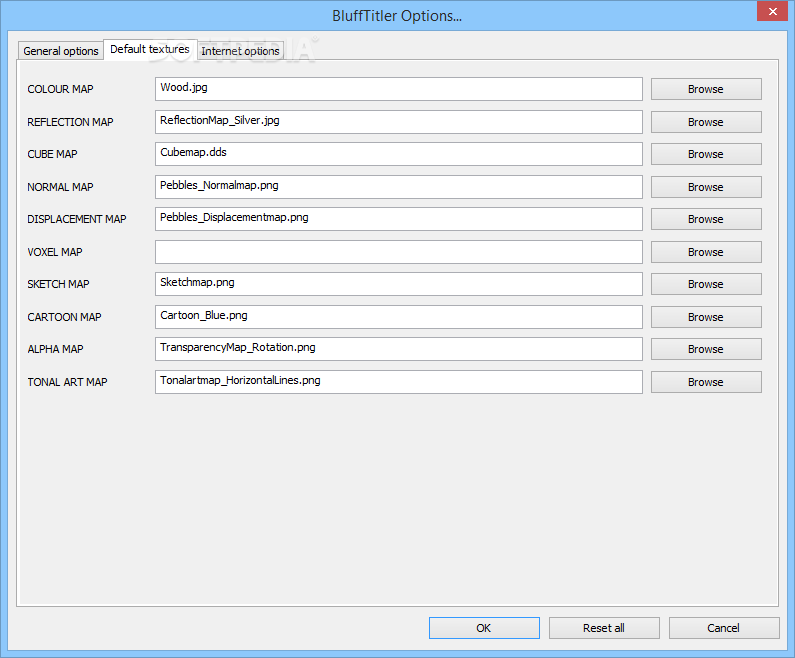
Task: Click Browse for Tonal Art Map
Action: (x=706, y=382)
